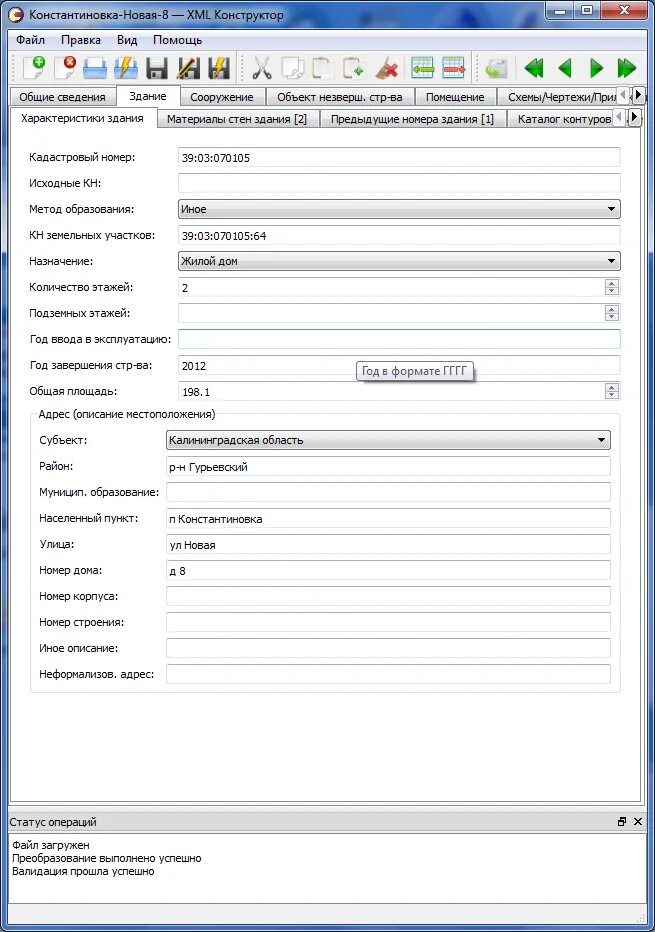
Task: Click the Номер строения field
Action: pos(388,622)
